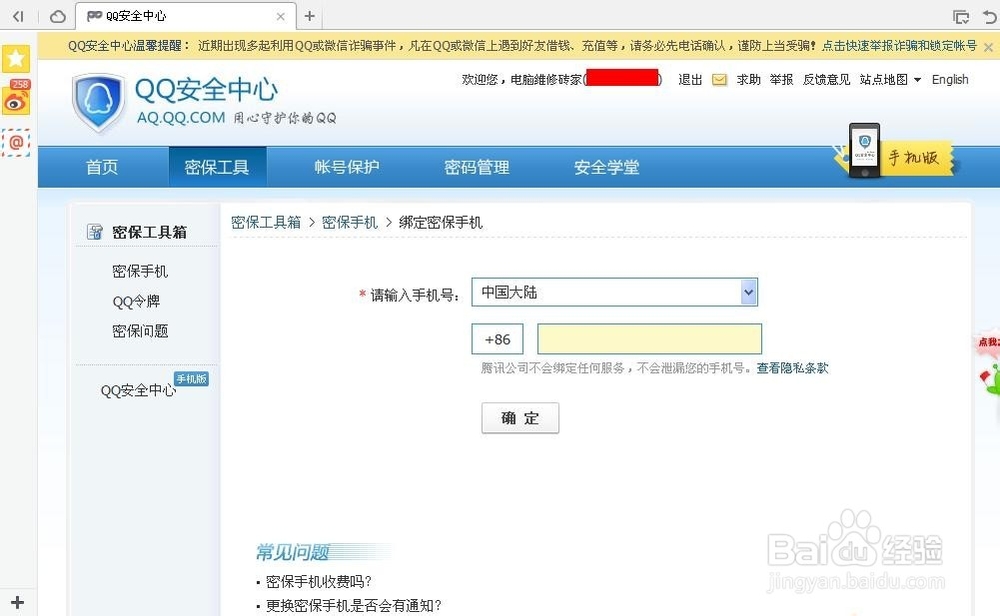Click 密保工具箱 breadcrumb link
Viewport: 1000px width, 616px height.
pos(266,223)
